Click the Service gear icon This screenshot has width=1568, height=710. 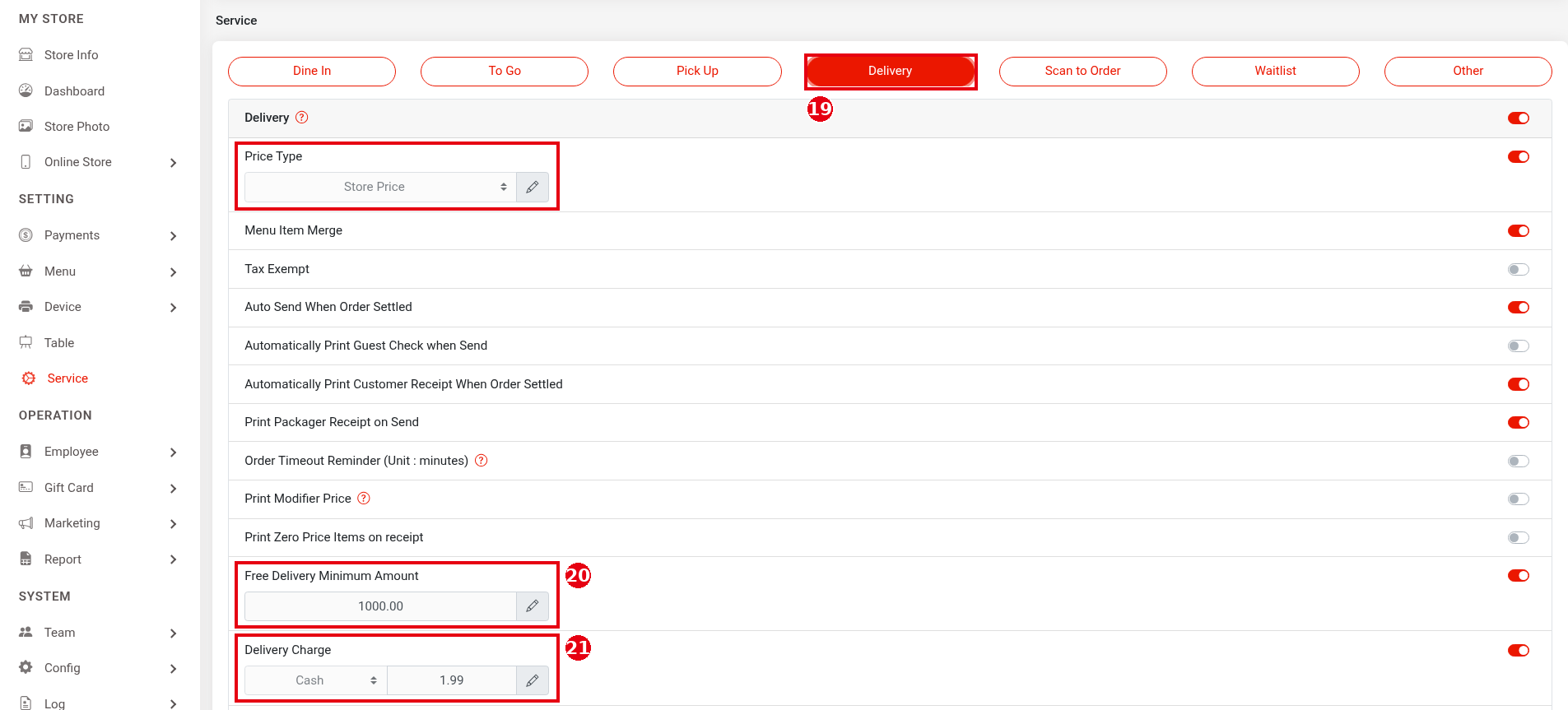click(29, 378)
